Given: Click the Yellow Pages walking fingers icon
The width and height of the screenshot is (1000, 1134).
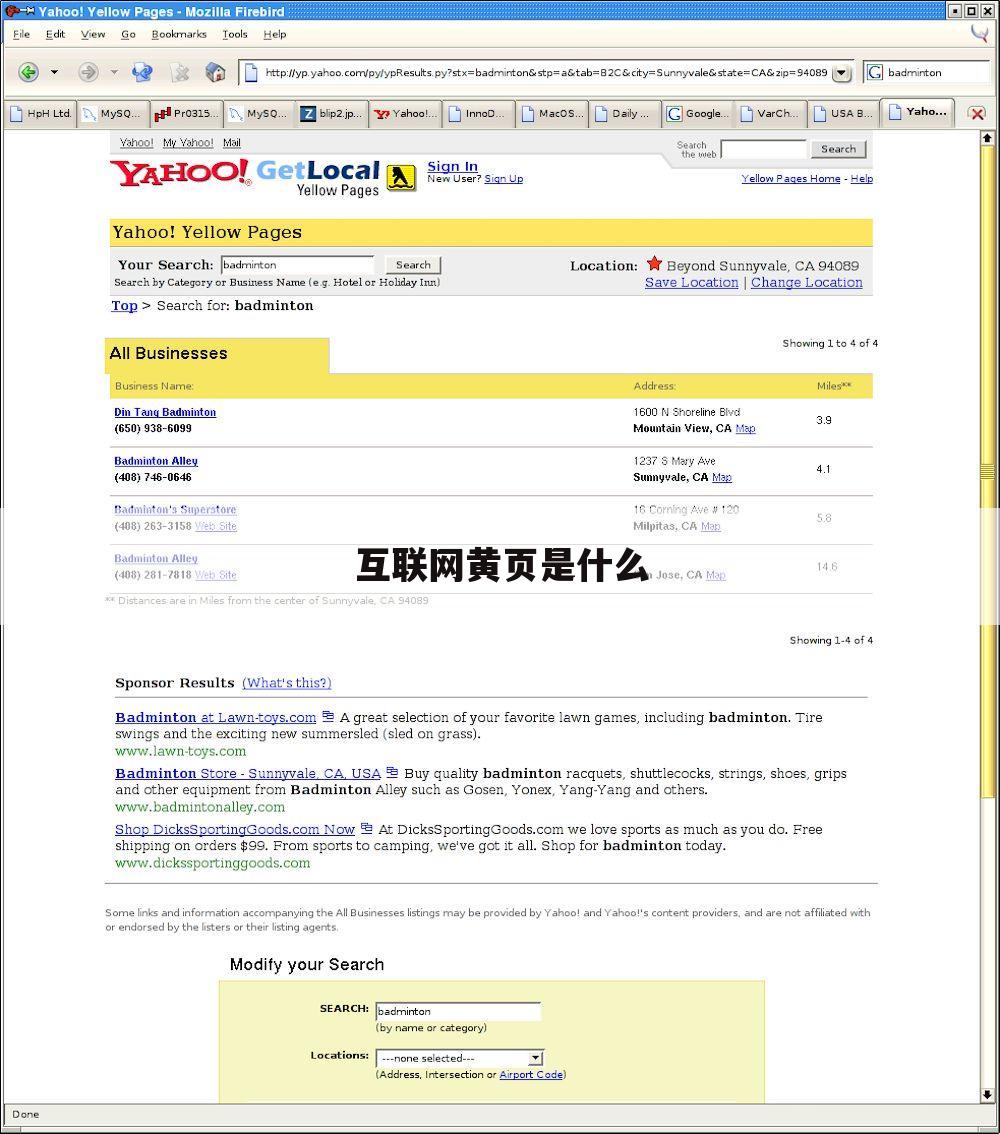Looking at the screenshot, I should click(401, 177).
